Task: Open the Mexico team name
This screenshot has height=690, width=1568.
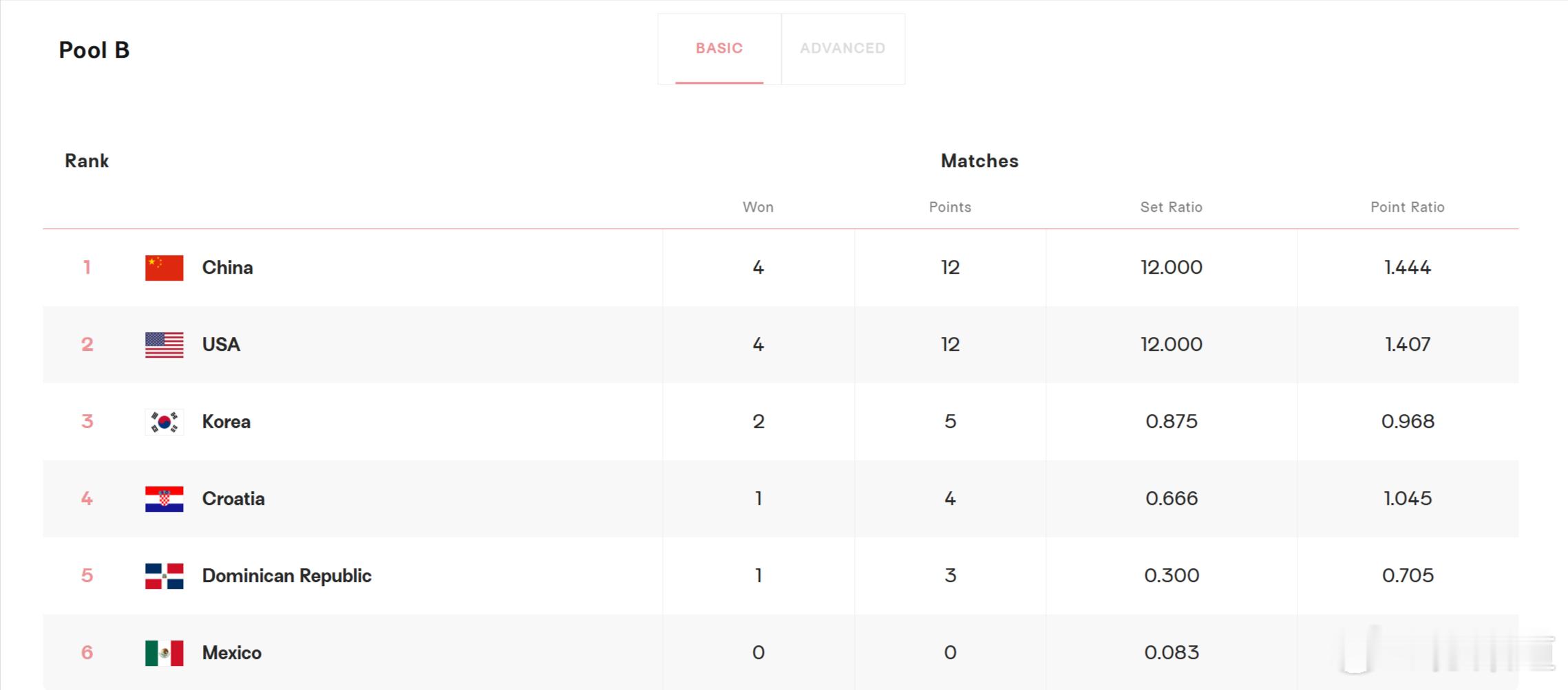Action: point(231,653)
